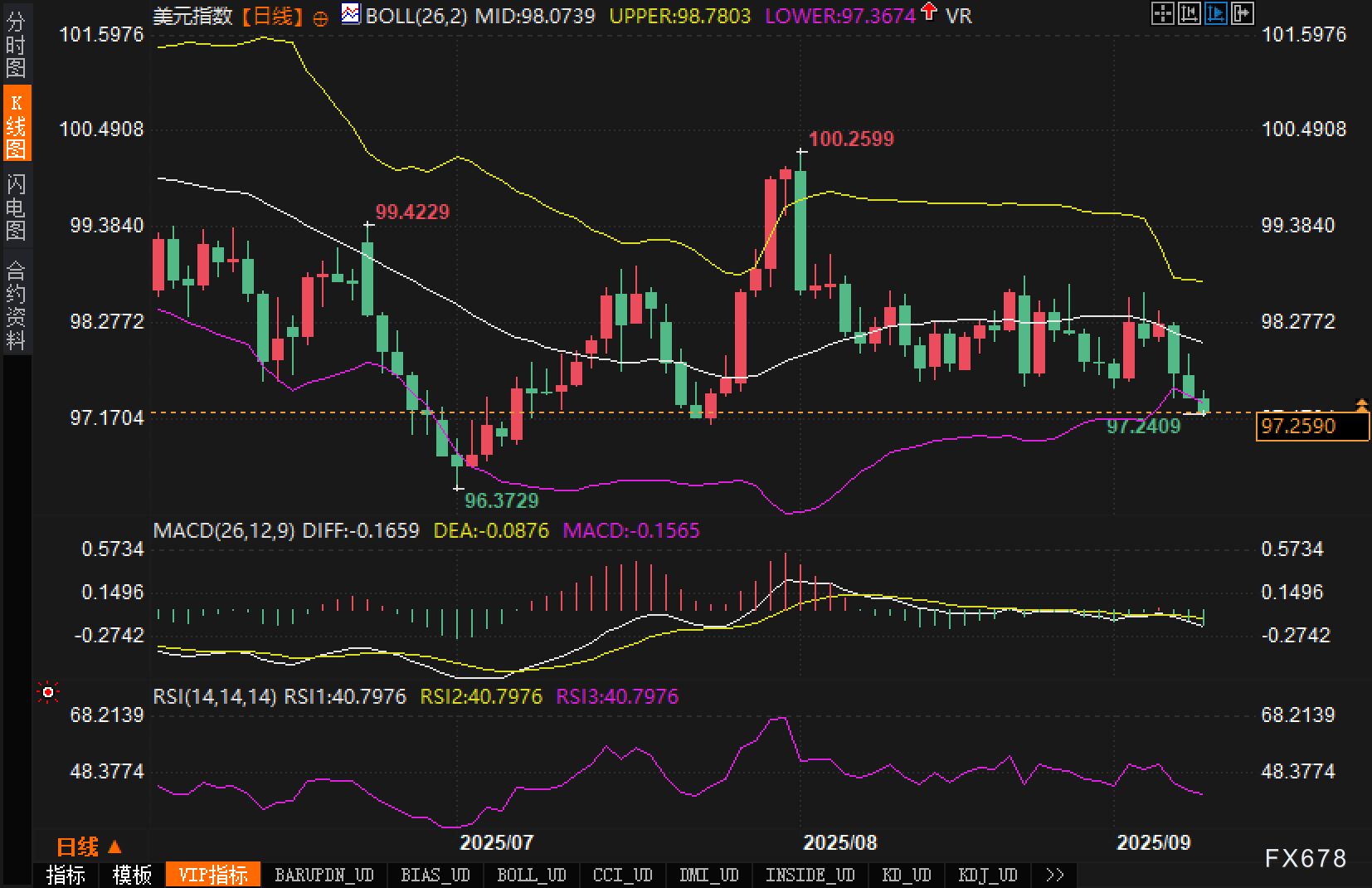
Task: Click the orange 97.2590 price marker
Action: click(1311, 426)
